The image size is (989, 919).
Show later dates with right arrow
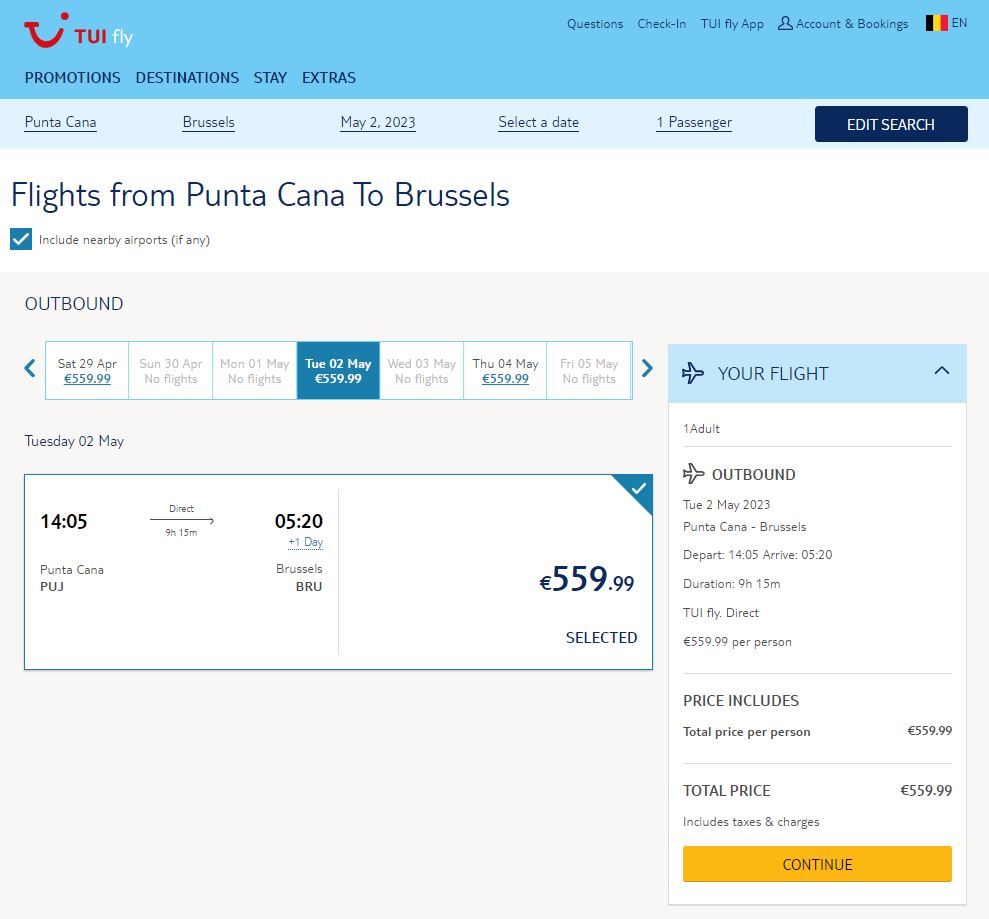pyautogui.click(x=647, y=368)
